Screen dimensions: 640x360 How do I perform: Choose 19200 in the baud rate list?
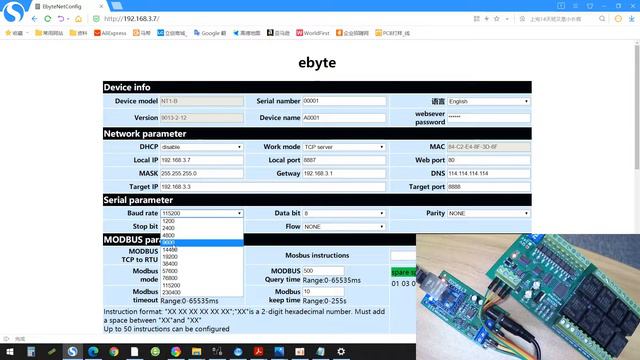[202, 257]
